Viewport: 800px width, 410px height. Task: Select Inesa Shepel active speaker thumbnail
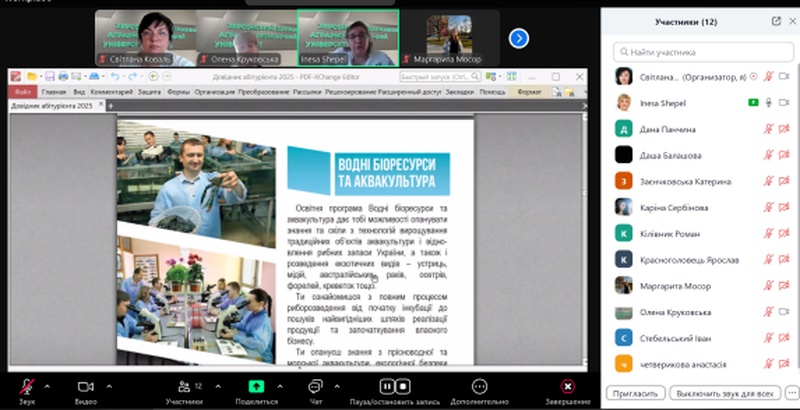click(348, 38)
